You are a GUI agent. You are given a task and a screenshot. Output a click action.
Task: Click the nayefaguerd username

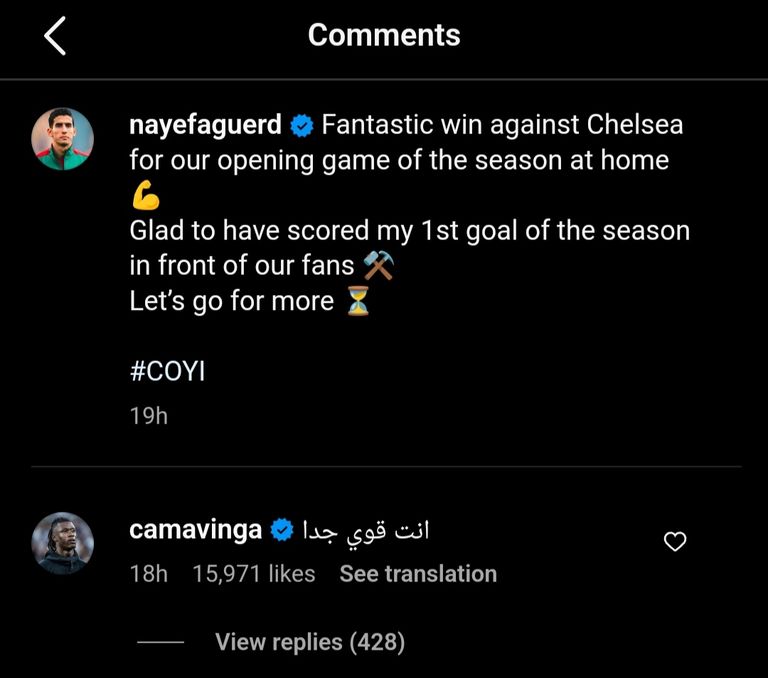(205, 127)
